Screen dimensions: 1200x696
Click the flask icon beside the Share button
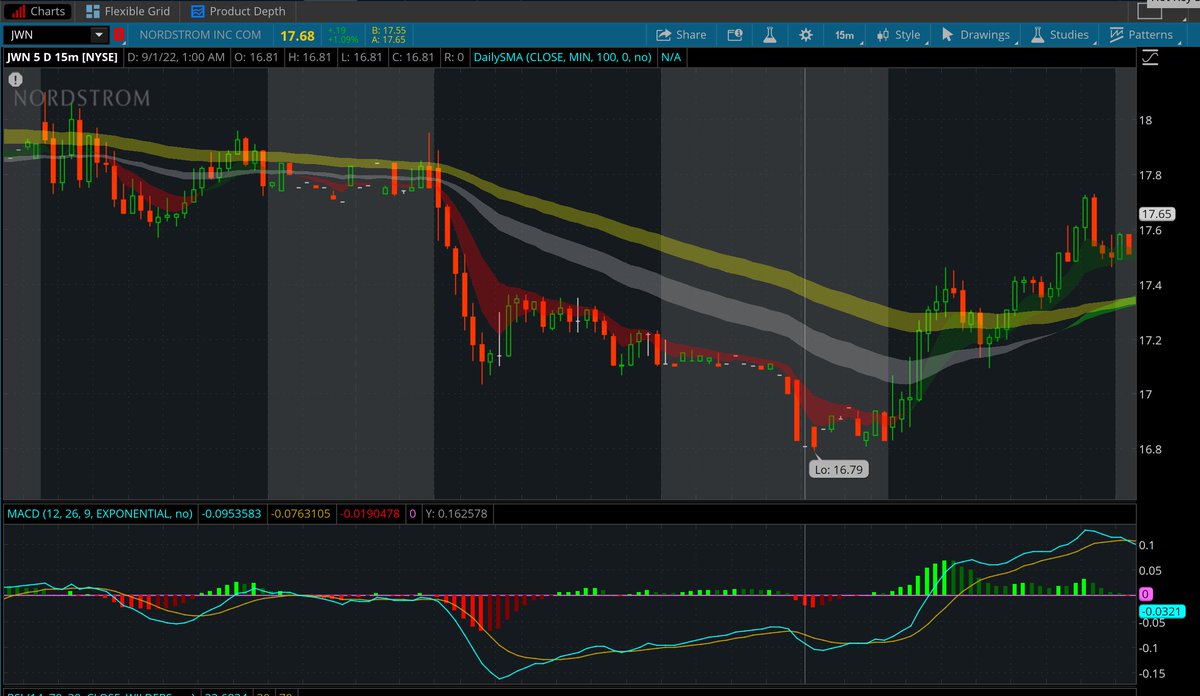coord(770,35)
